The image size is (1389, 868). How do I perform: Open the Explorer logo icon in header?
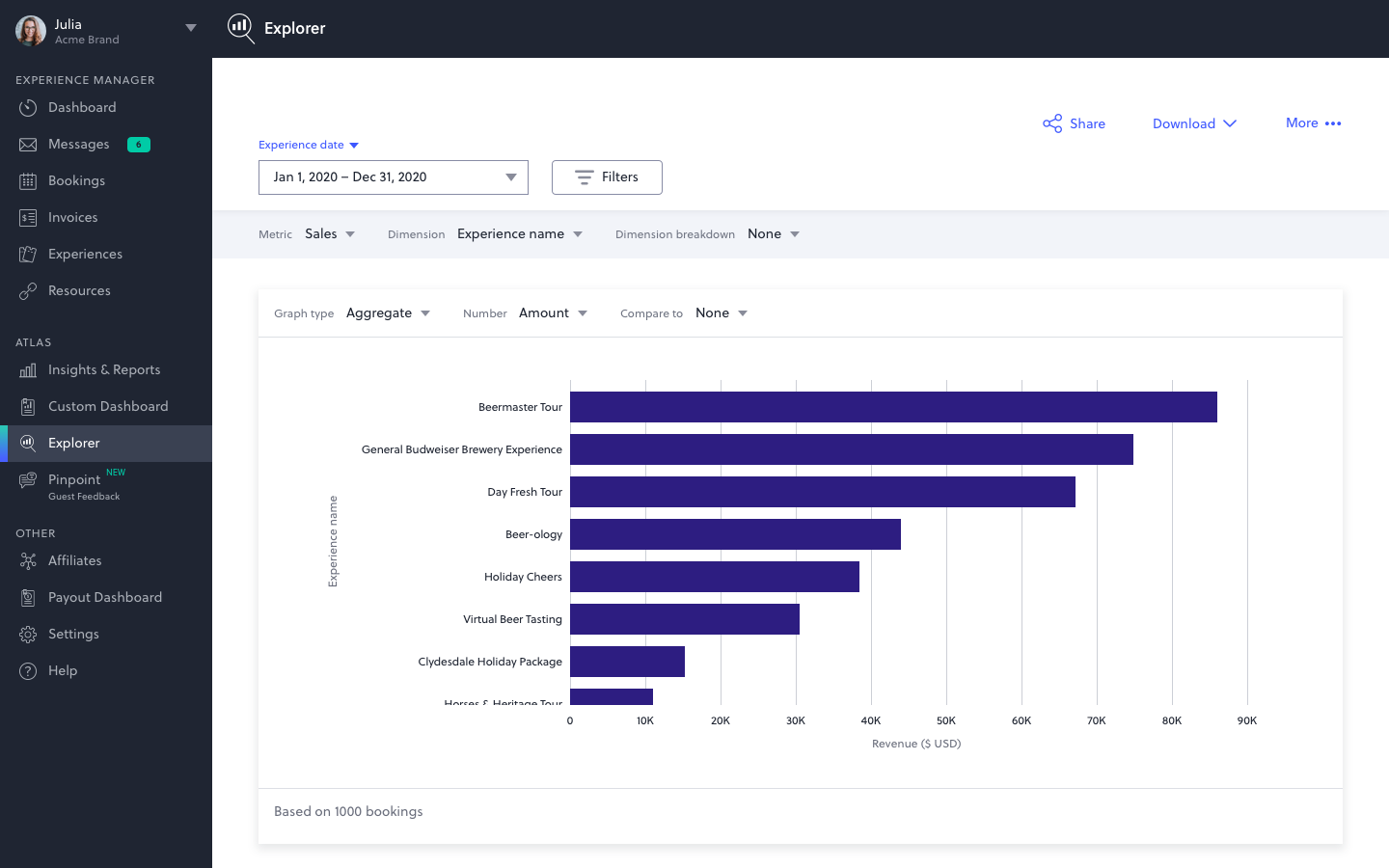point(241,29)
